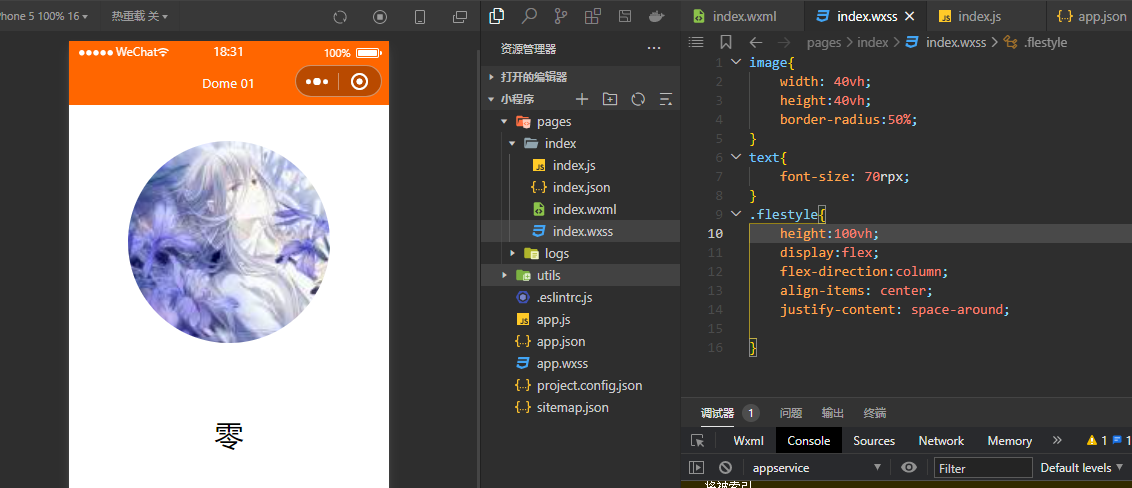Open the Default levels dropdown

pyautogui.click(x=1081, y=468)
